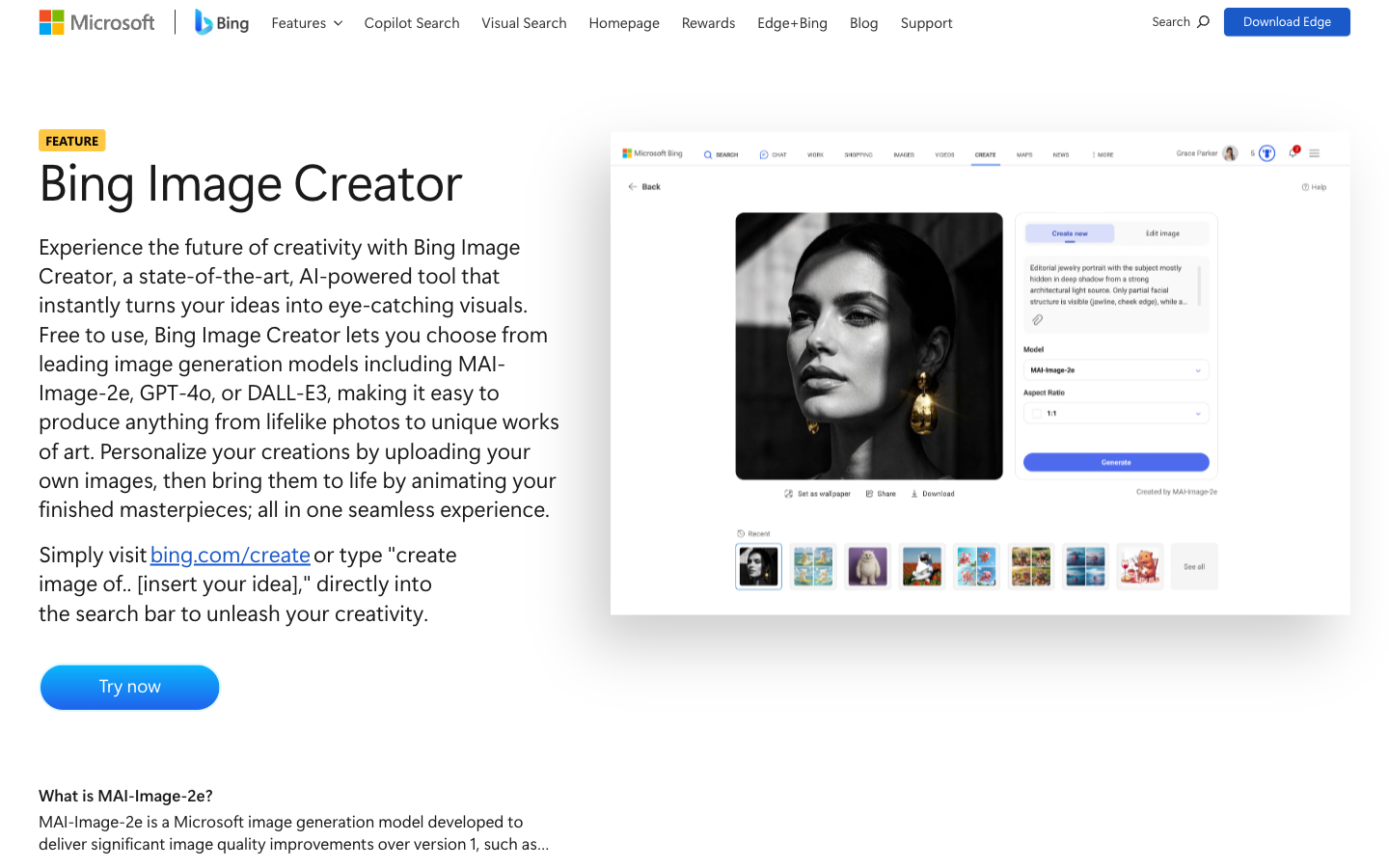Open the rewards trophy icon in the preview
Image resolution: width=1389 pixels, height=868 pixels.
point(1266,153)
